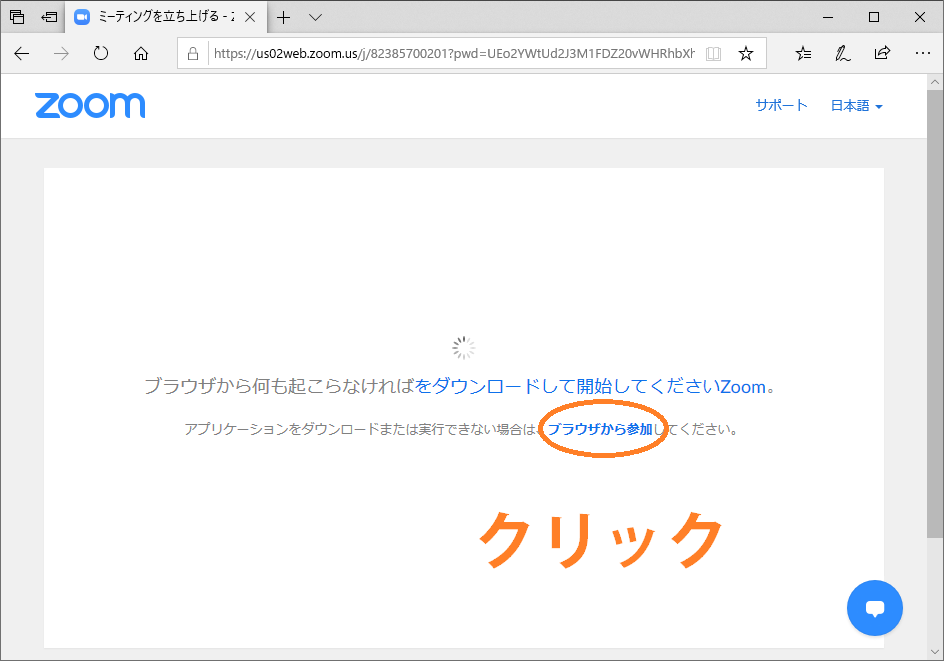Viewport: 944px width, 661px height.
Task: Close the browser window
Action: point(919,17)
